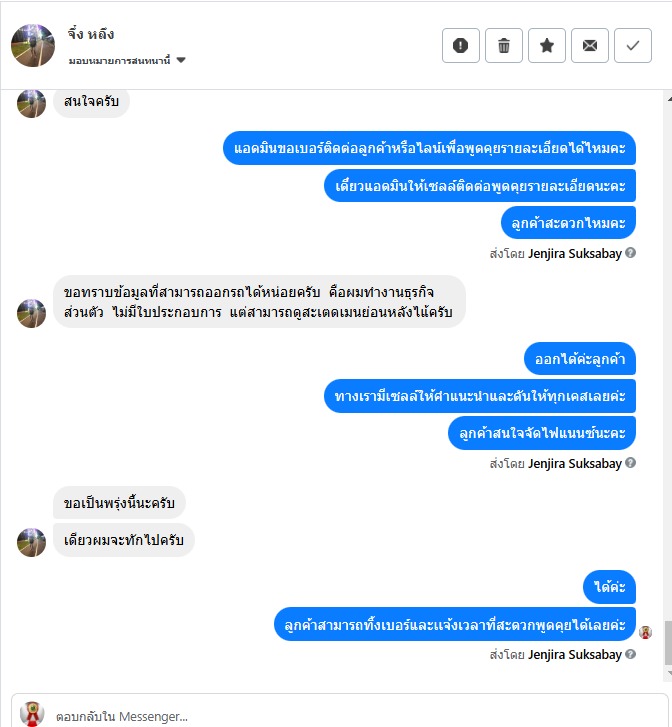Select the ได้ค่ะ message bubble
Screen dimensions: 672x727
(x=609, y=587)
